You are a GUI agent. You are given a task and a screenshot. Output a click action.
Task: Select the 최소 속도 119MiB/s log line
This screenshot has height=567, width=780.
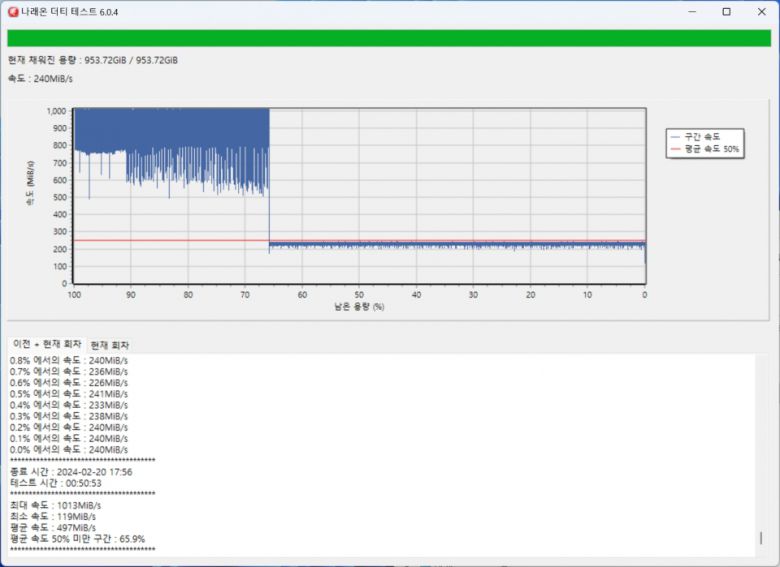point(54,516)
